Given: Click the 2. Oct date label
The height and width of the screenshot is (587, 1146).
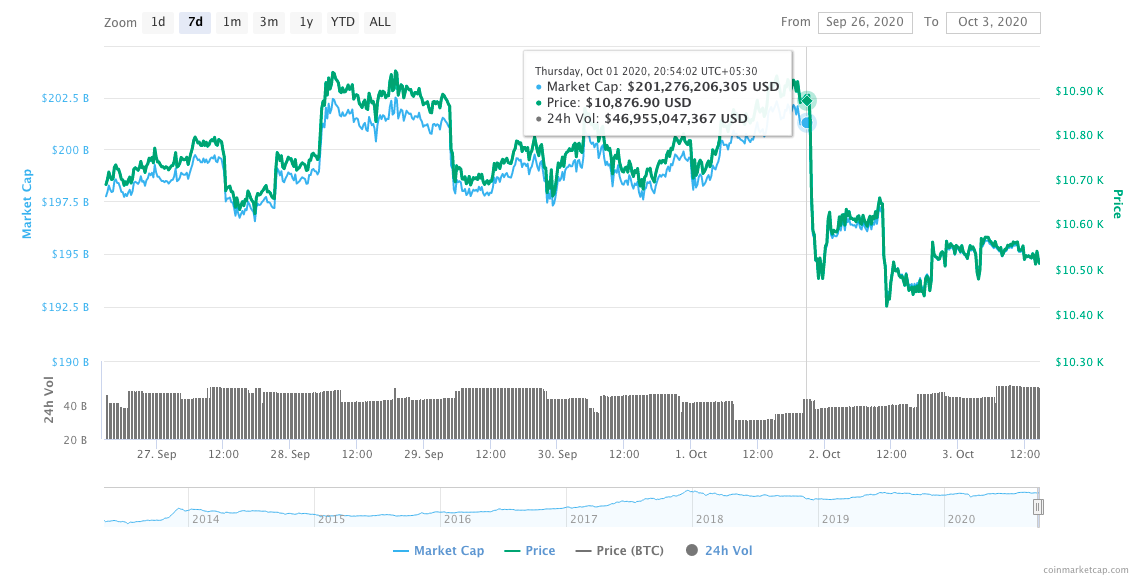Looking at the screenshot, I should pos(824,454).
